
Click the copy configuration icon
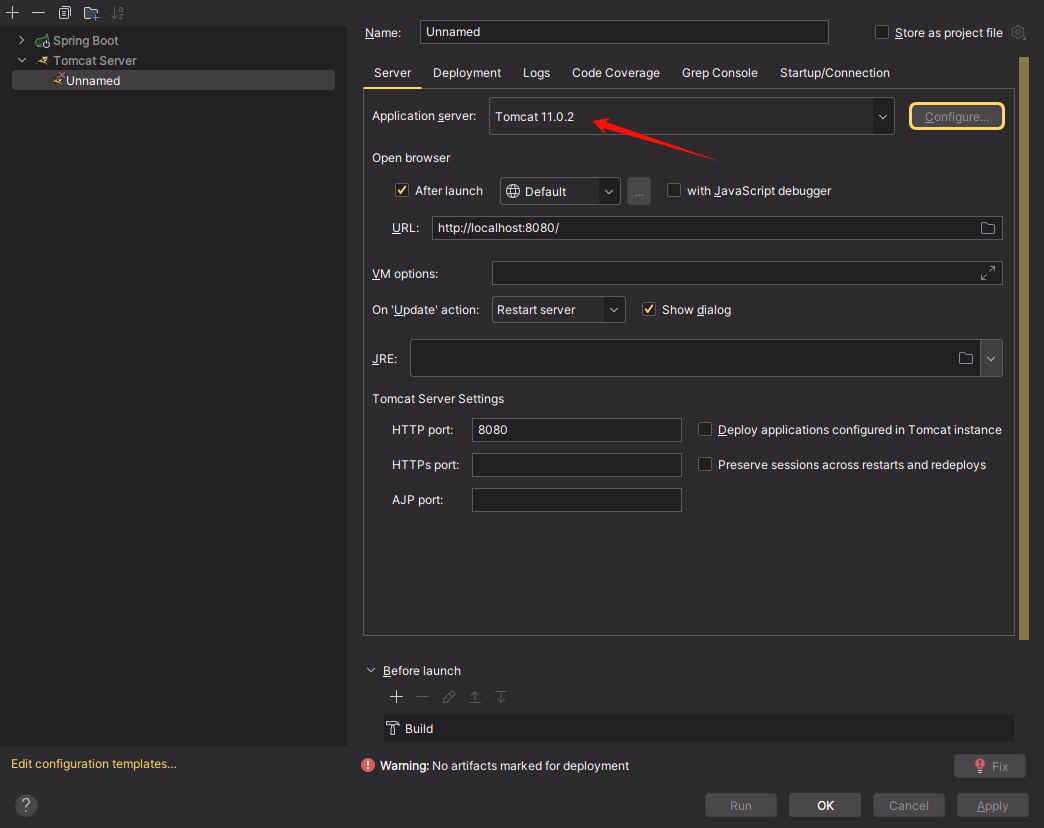point(65,13)
